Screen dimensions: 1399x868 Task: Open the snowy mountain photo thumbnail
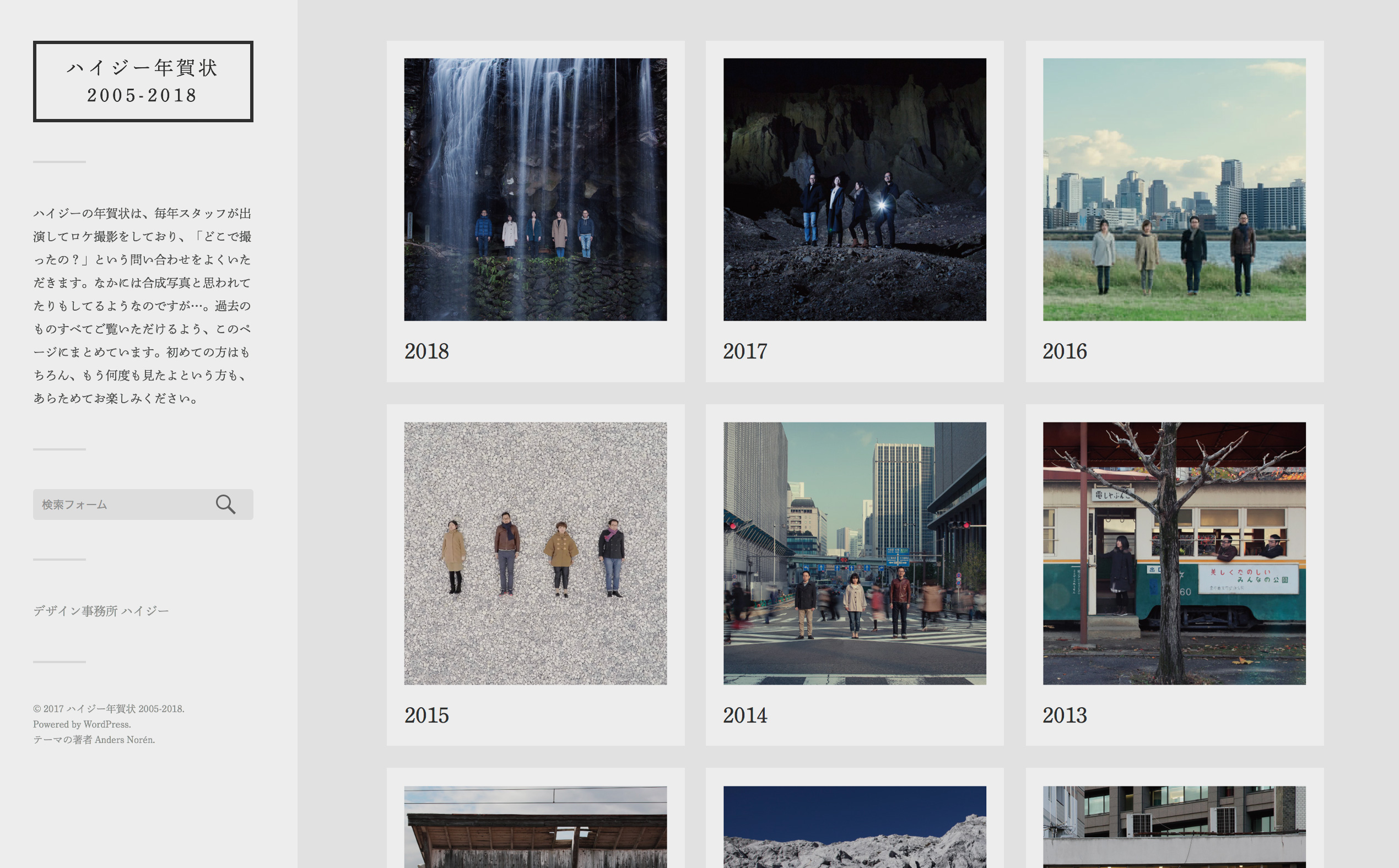click(x=855, y=827)
